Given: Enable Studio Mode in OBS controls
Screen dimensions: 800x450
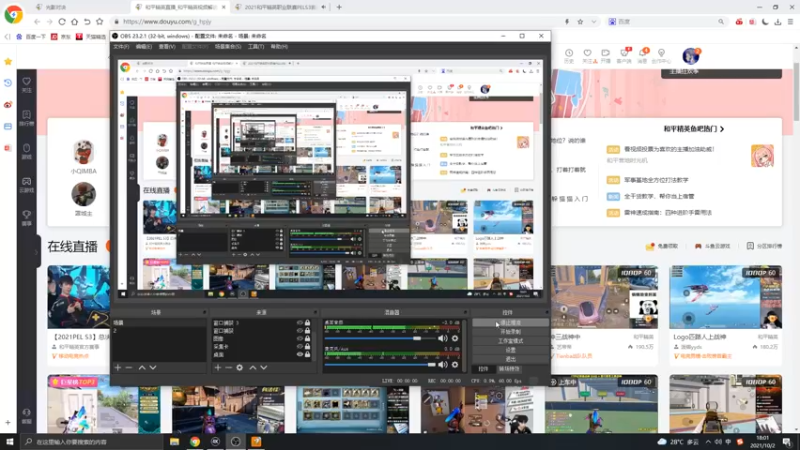Looking at the screenshot, I should 510,341.
